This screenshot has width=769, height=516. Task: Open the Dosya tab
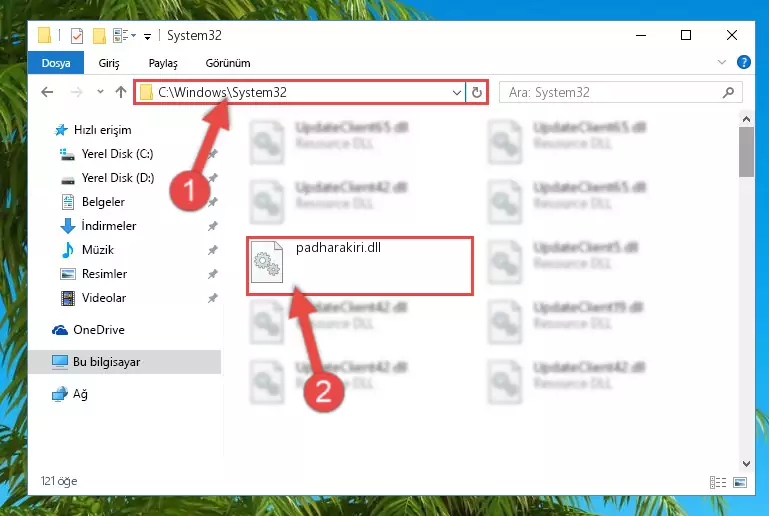(x=56, y=63)
